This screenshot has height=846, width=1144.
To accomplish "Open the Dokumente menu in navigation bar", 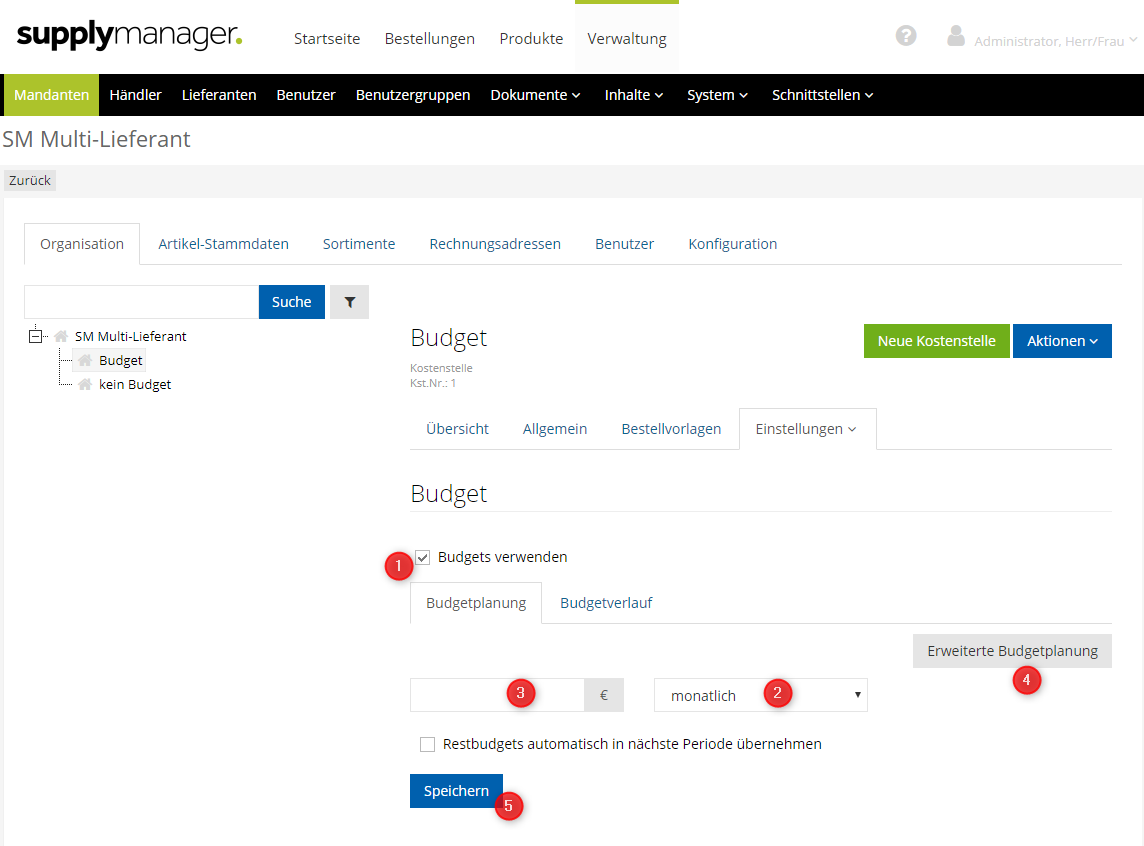I will (x=535, y=95).
